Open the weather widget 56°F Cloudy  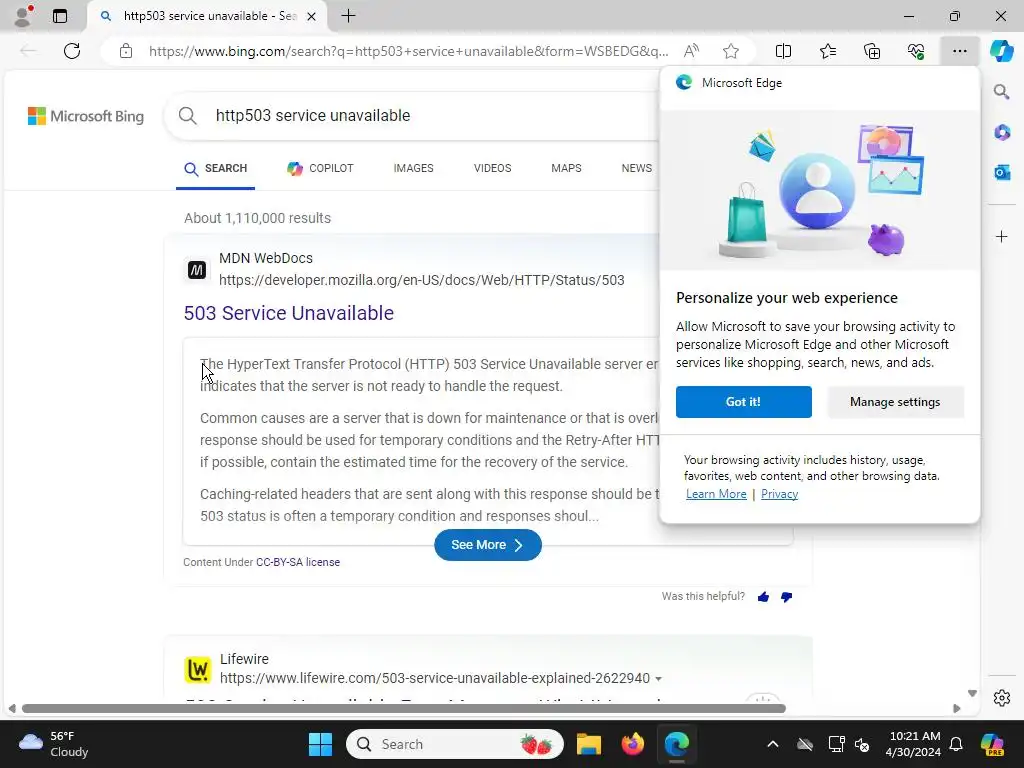coord(54,744)
